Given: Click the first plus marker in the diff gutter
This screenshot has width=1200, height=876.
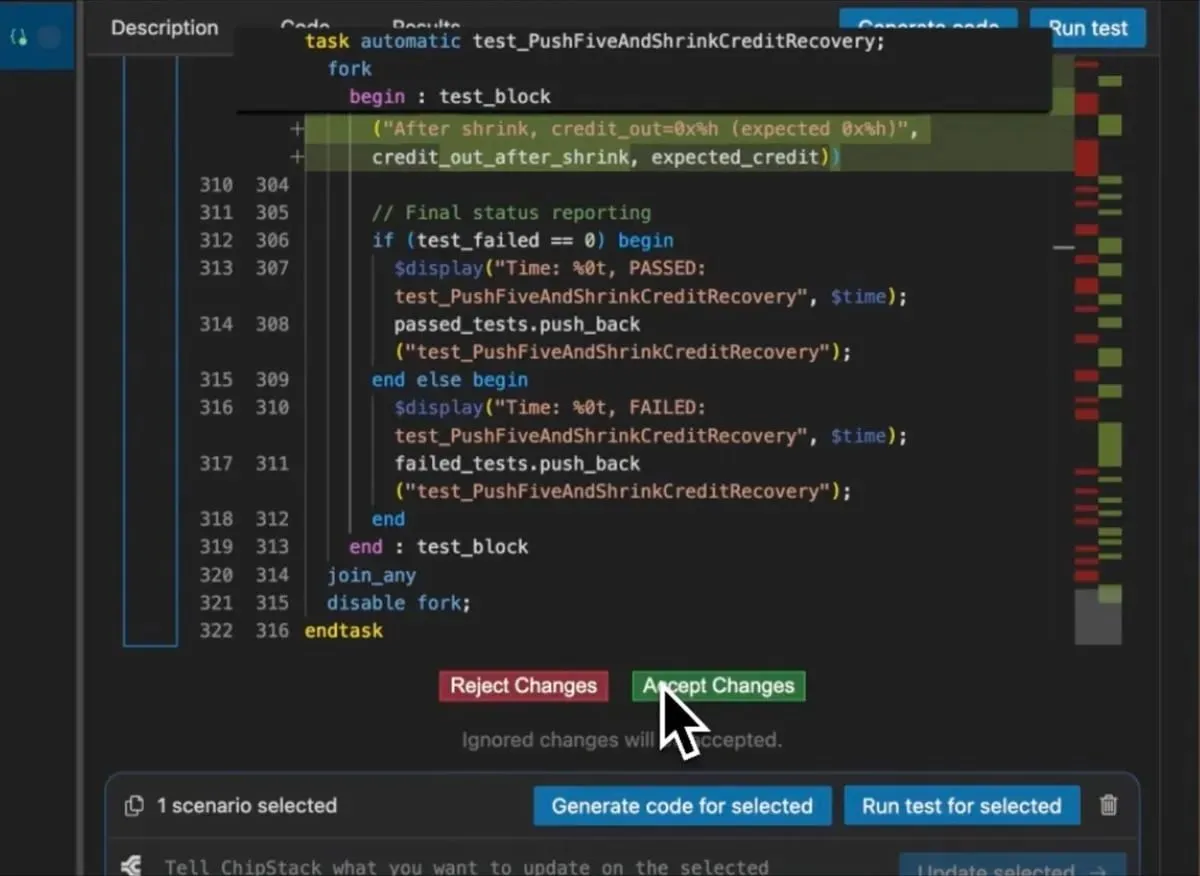Looking at the screenshot, I should [x=296, y=129].
